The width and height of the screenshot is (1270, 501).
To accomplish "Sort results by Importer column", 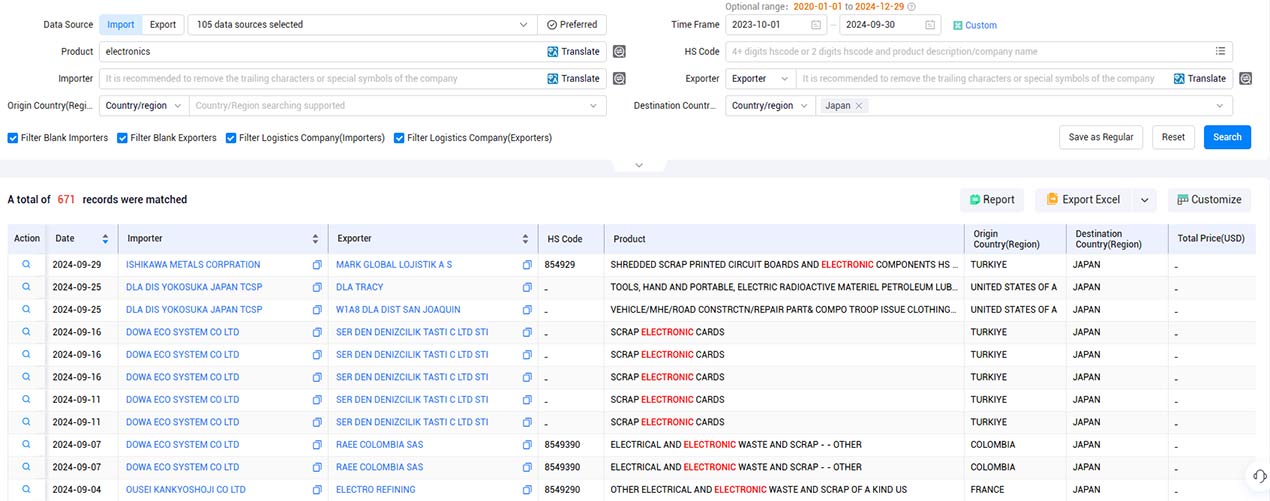I will coord(316,239).
